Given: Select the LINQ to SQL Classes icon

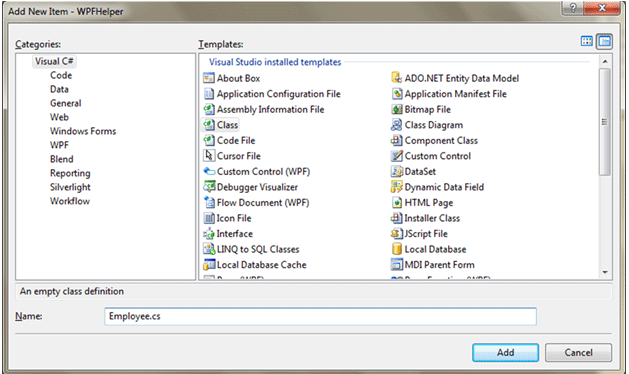Looking at the screenshot, I should (209, 249).
